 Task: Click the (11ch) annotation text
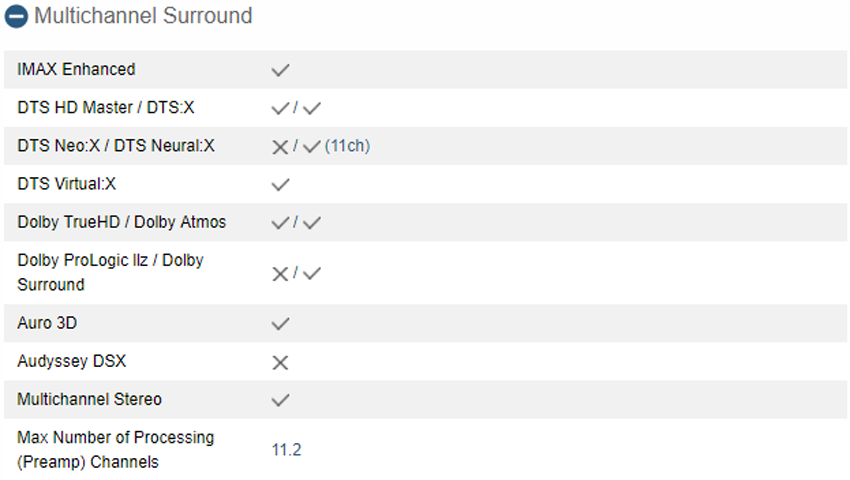347,146
